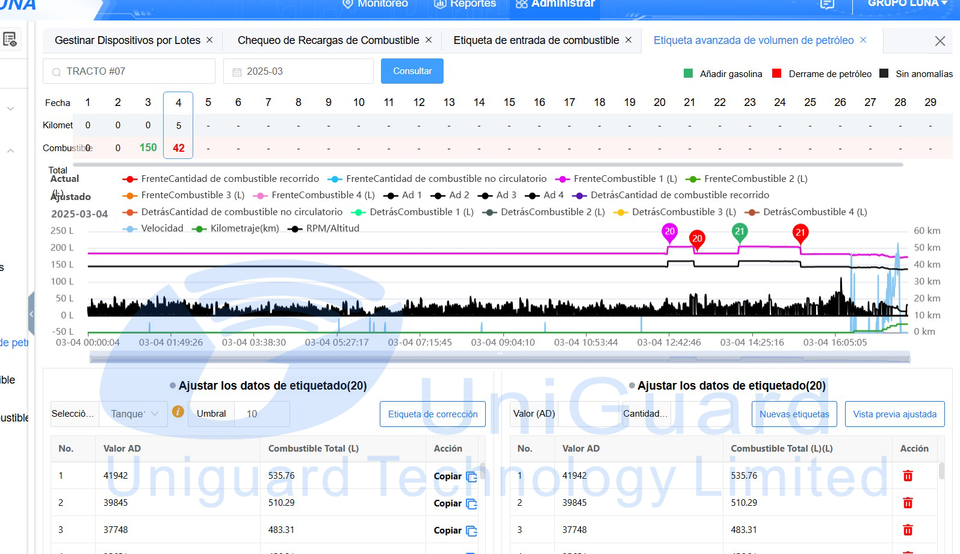The height and width of the screenshot is (554, 960).
Task: Toggle DetrásCombustible 2 (L) legend series
Action: pyautogui.click(x=544, y=212)
